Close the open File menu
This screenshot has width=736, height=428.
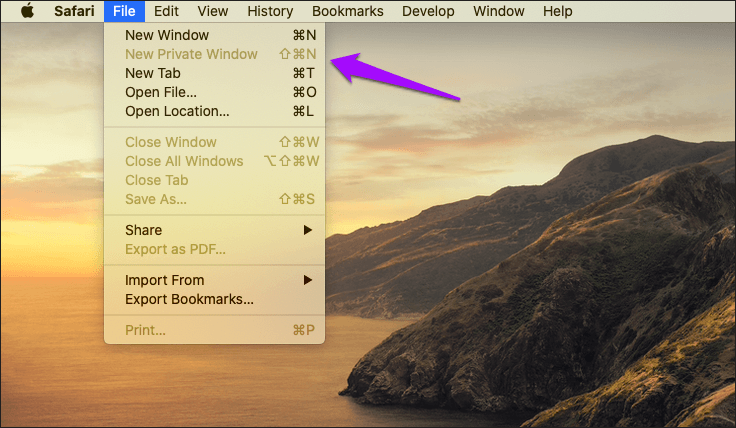point(124,11)
